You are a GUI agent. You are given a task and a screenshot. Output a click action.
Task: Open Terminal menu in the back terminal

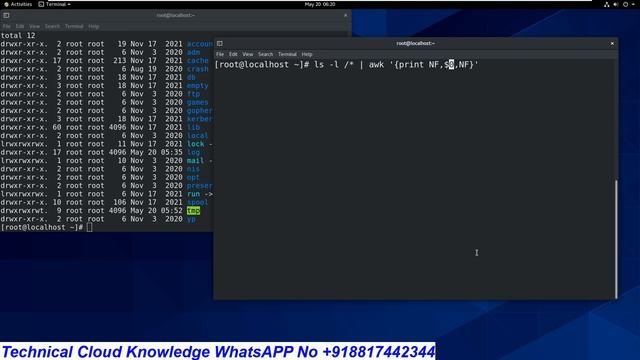(74, 27)
